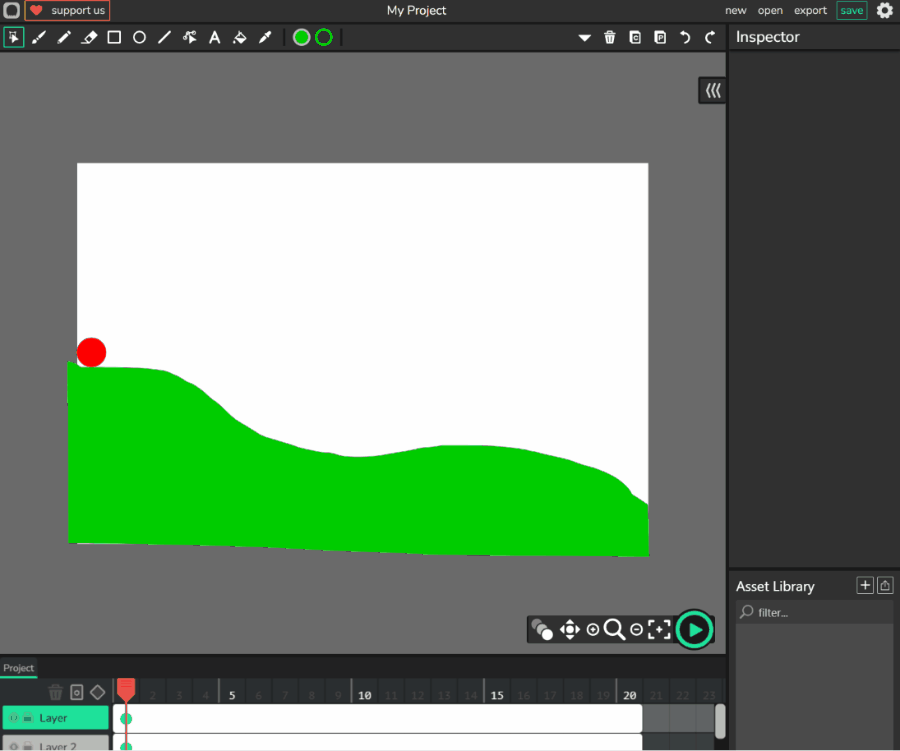900x751 pixels.
Task: Click the 'new' project menu item
Action: click(735, 10)
